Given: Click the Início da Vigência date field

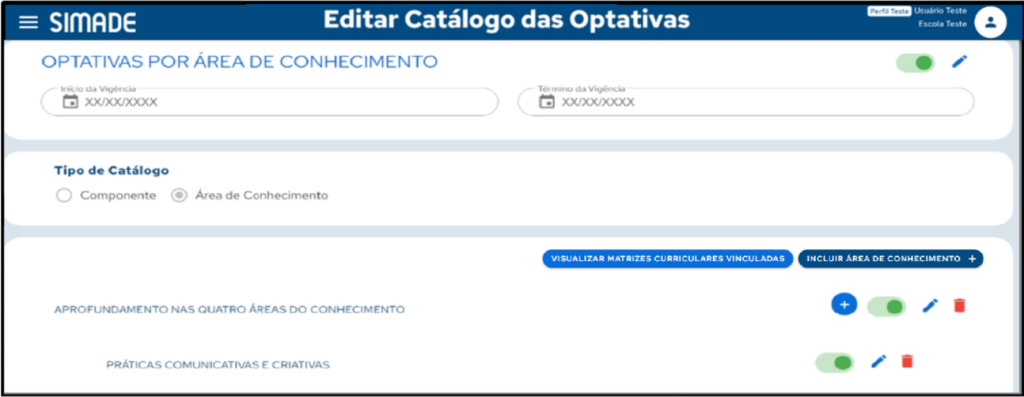Looking at the screenshot, I should 270,102.
